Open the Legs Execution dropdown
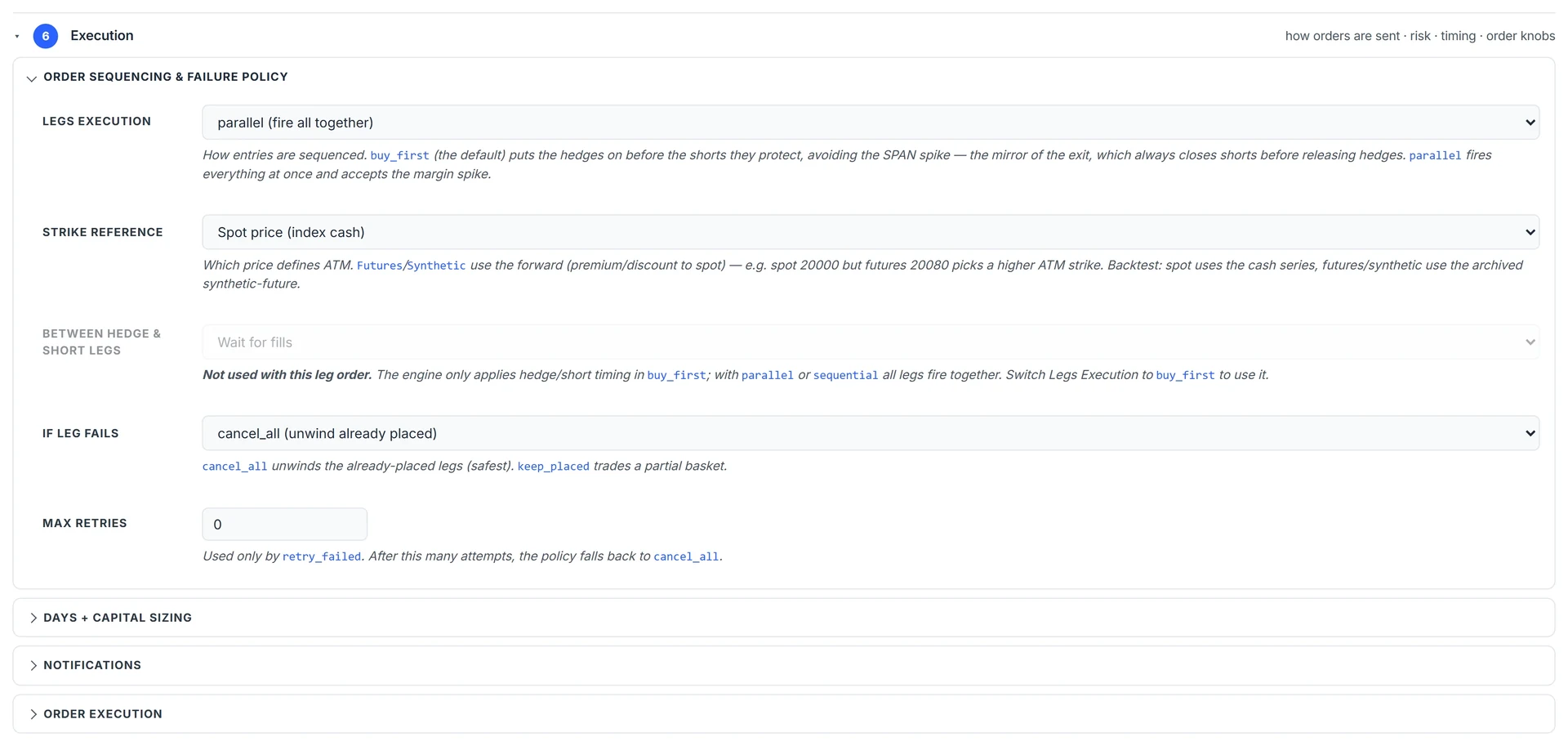 pos(871,123)
